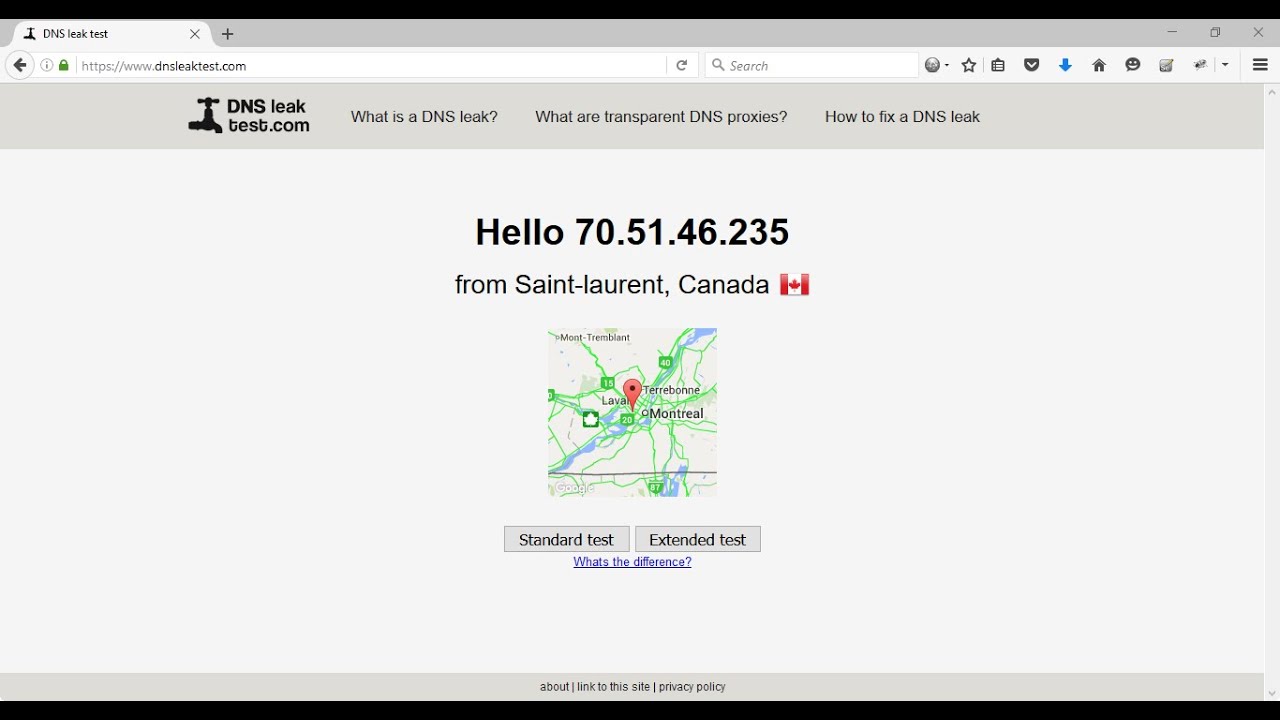1280x720 pixels.
Task: Run the Extended test
Action: [698, 540]
